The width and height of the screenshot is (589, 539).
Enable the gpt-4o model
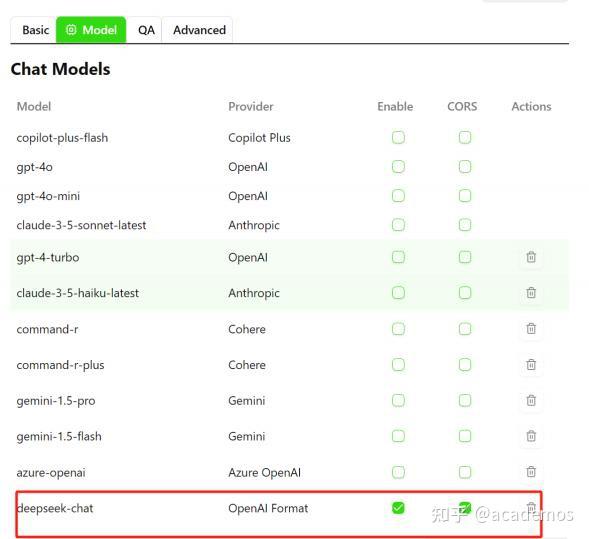tap(398, 167)
